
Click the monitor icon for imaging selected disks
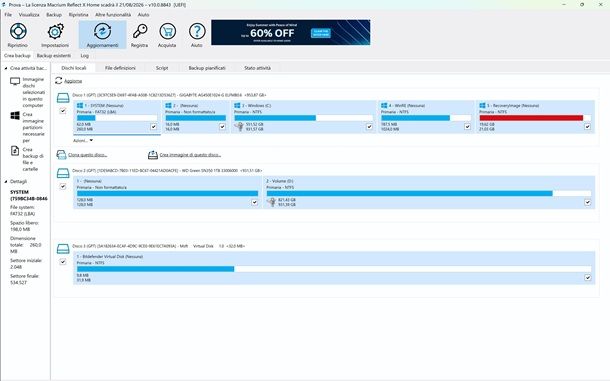point(15,81)
